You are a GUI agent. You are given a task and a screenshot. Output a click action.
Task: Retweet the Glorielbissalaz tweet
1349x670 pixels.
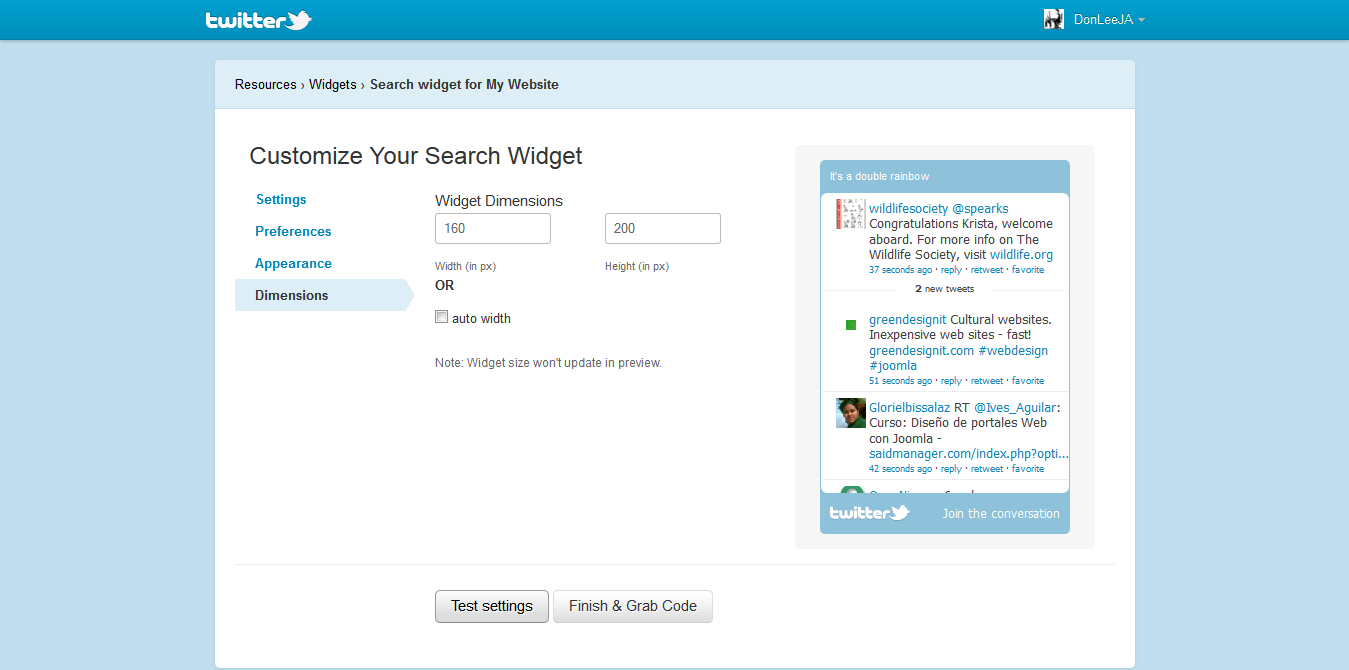coord(987,469)
